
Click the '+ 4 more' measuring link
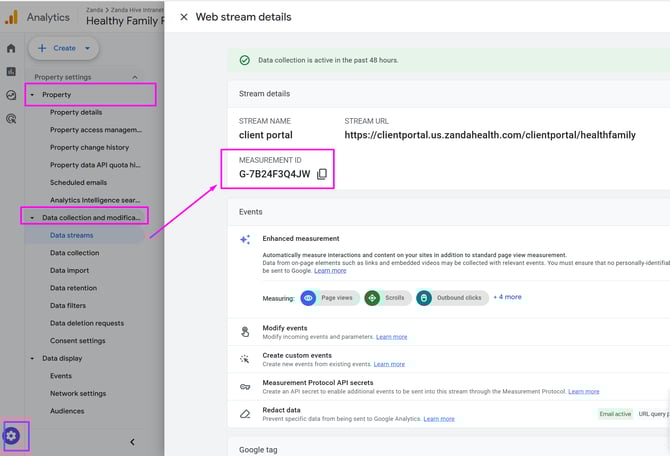coord(507,297)
